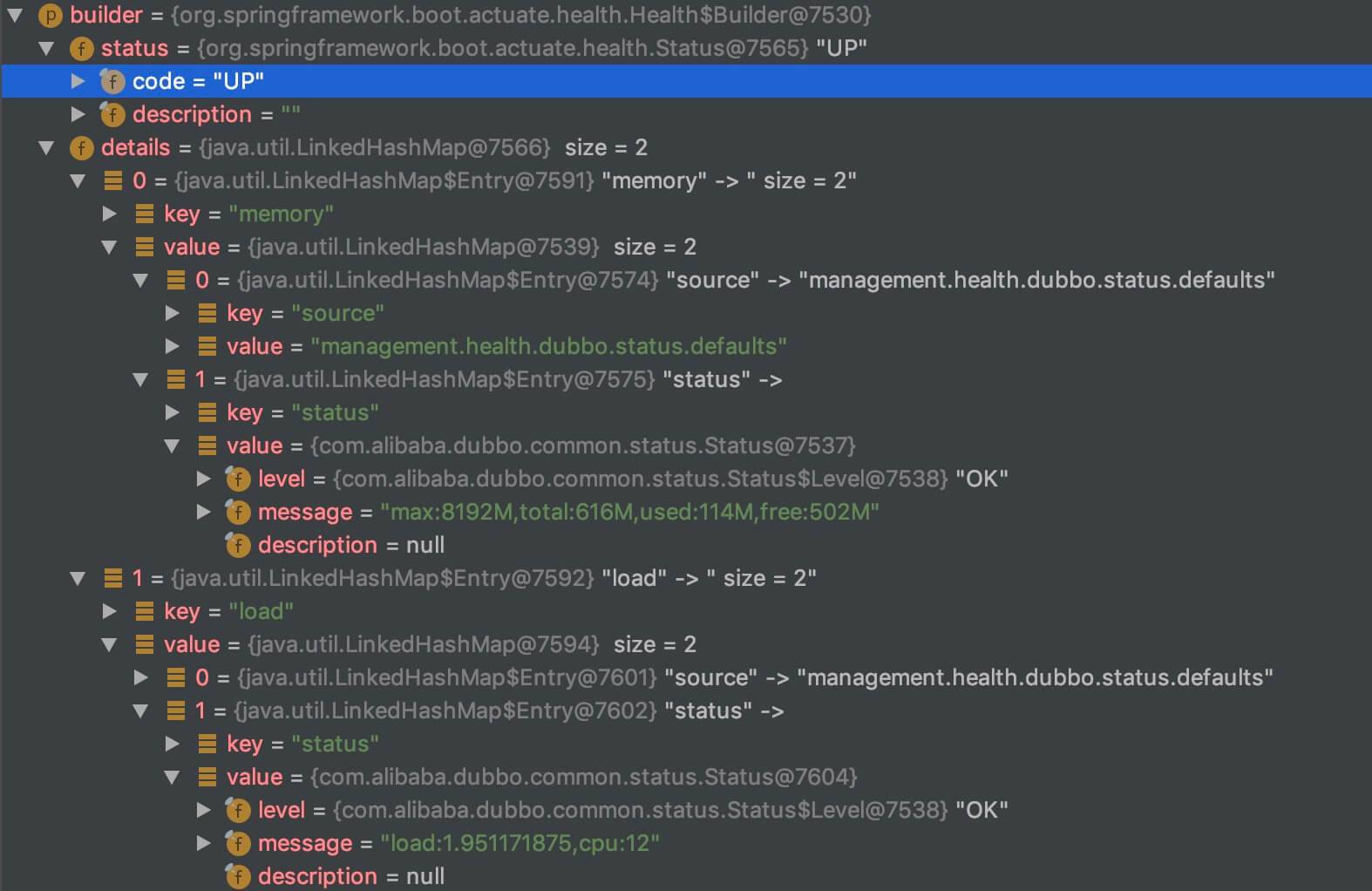
Task: Click the final field icon beside code
Action: pyautogui.click(x=112, y=81)
